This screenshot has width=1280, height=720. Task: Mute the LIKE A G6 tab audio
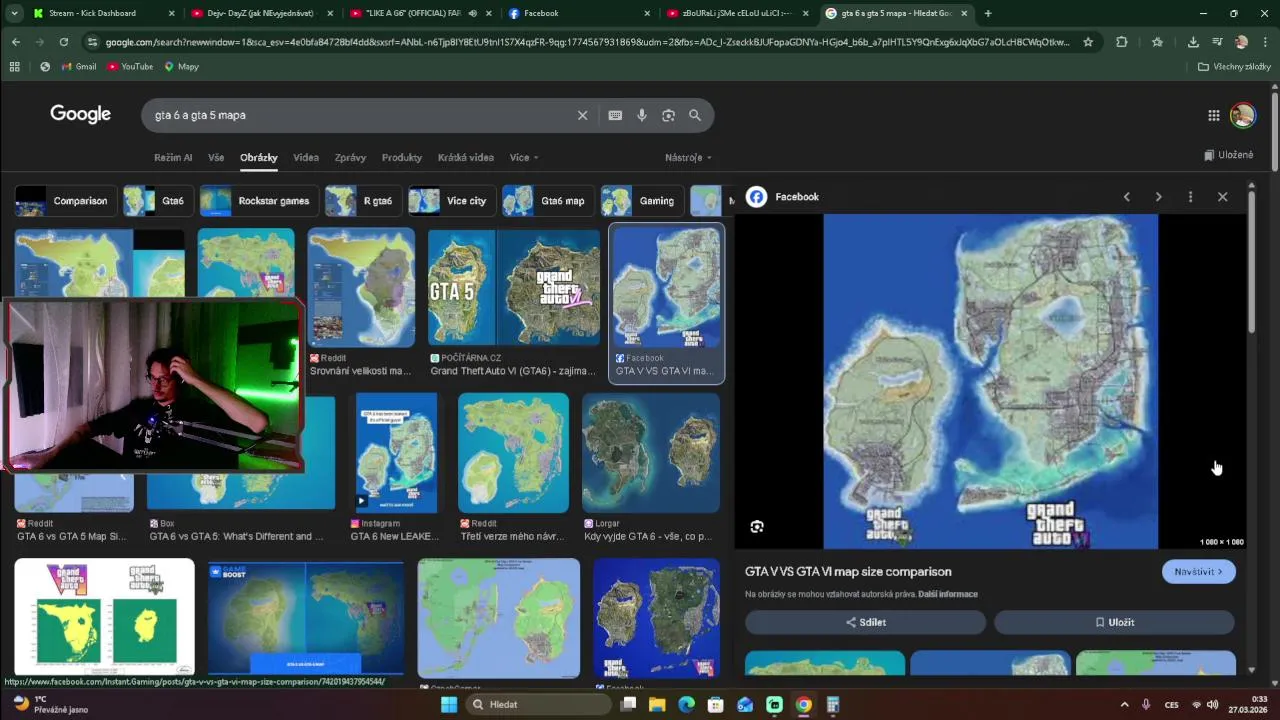point(472,13)
